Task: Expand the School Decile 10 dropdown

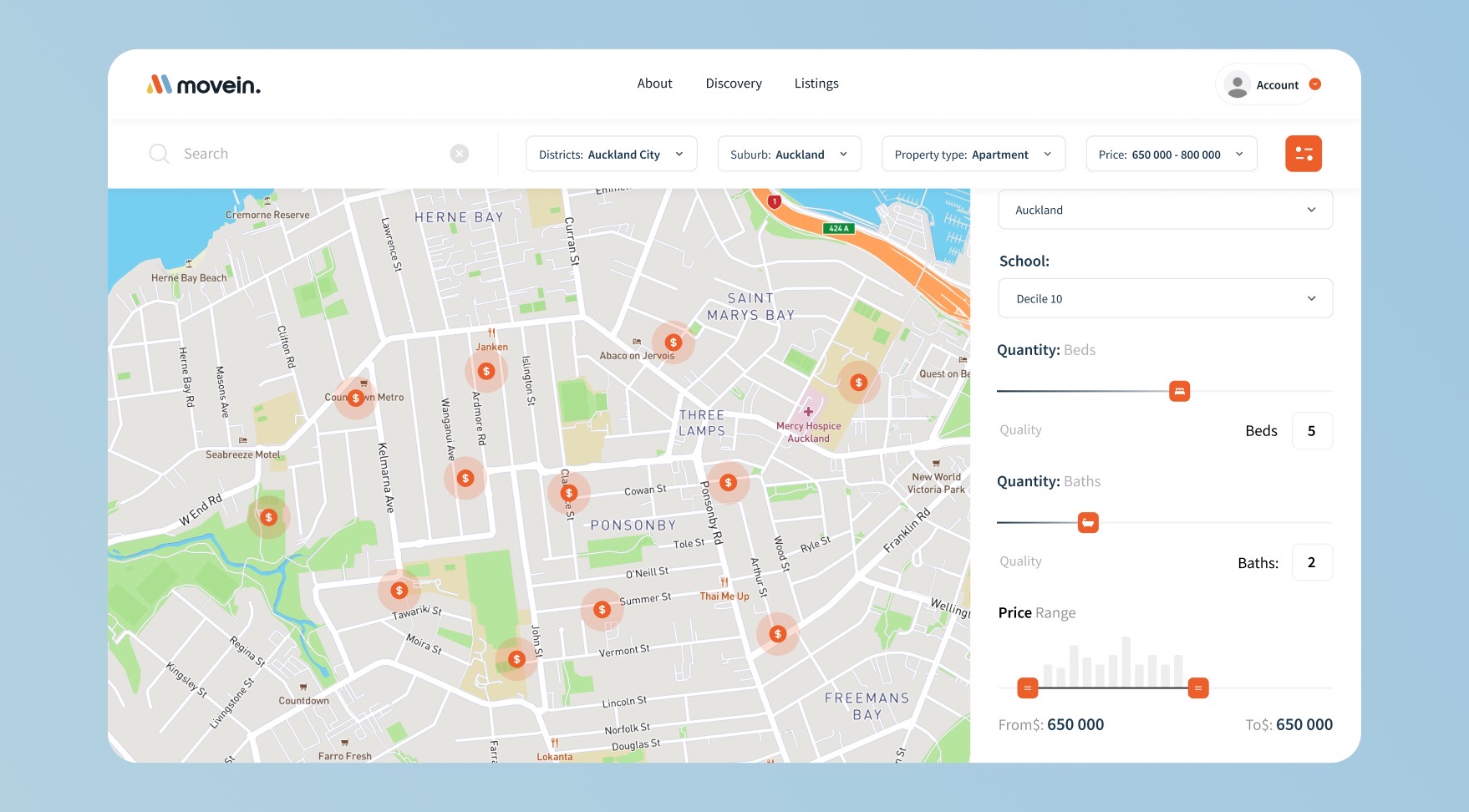Action: coord(1166,298)
